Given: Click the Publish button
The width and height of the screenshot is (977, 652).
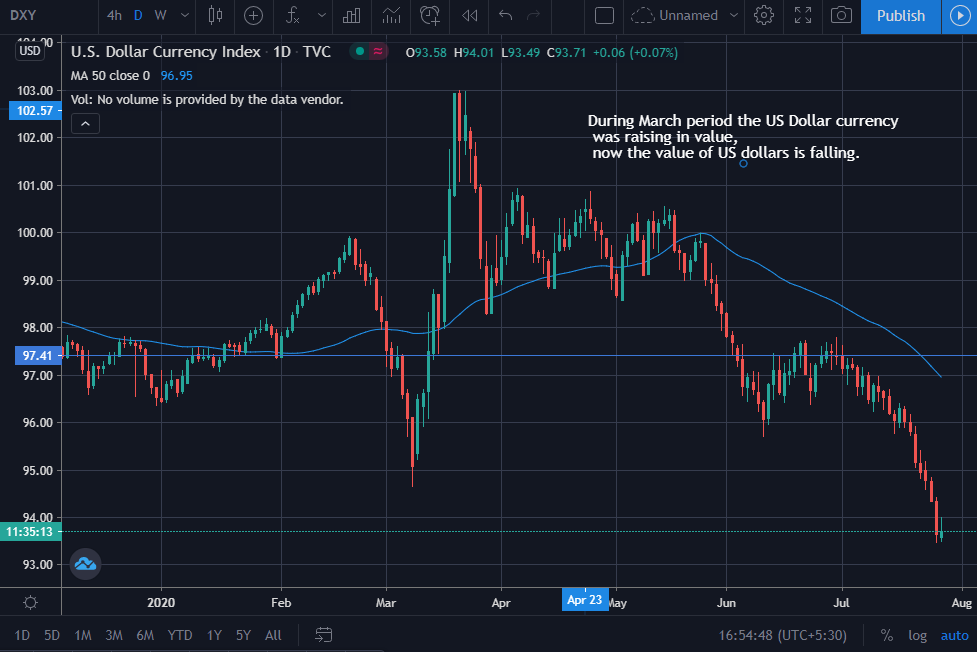Looking at the screenshot, I should point(900,16).
